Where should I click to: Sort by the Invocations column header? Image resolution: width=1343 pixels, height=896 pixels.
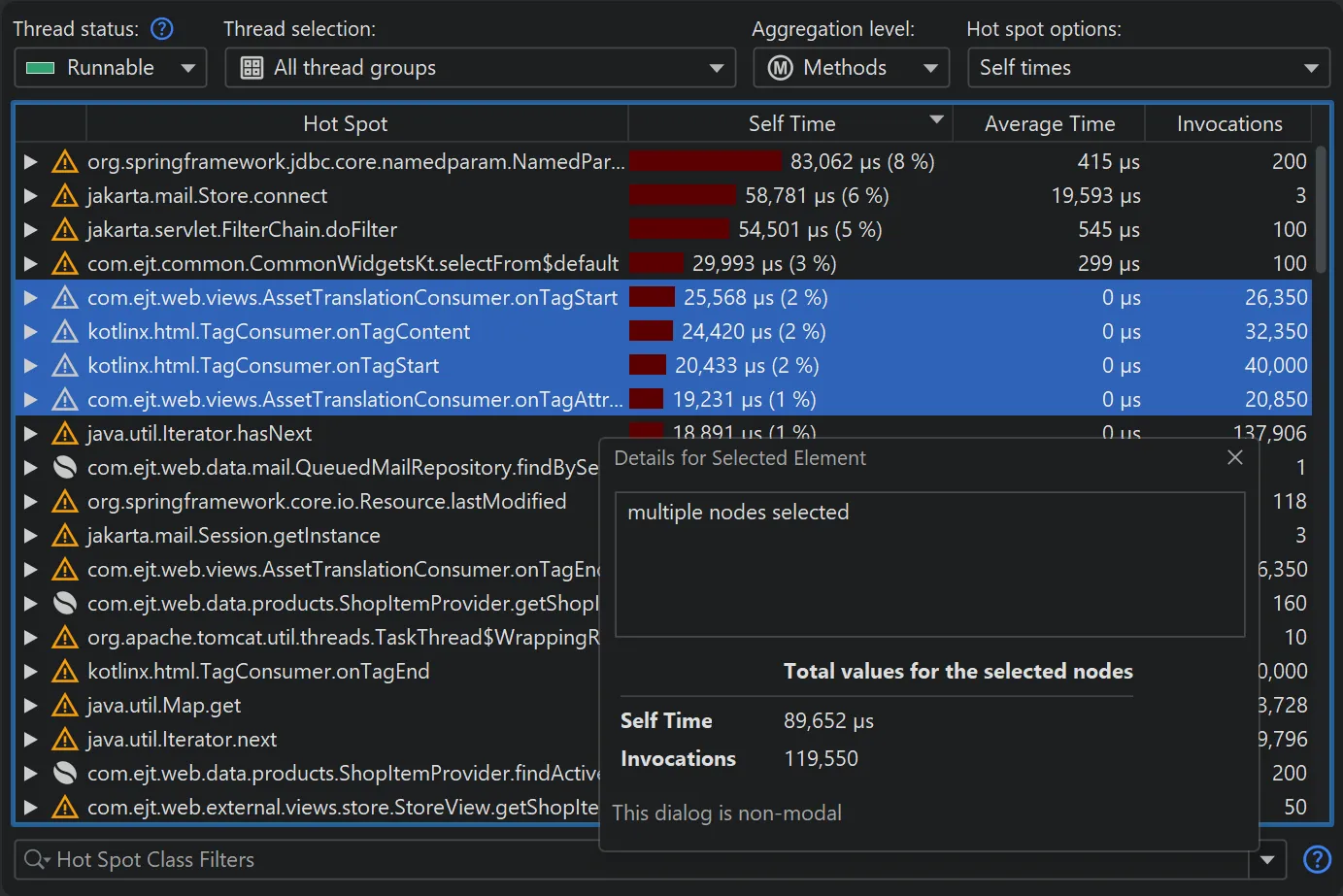pos(1229,123)
